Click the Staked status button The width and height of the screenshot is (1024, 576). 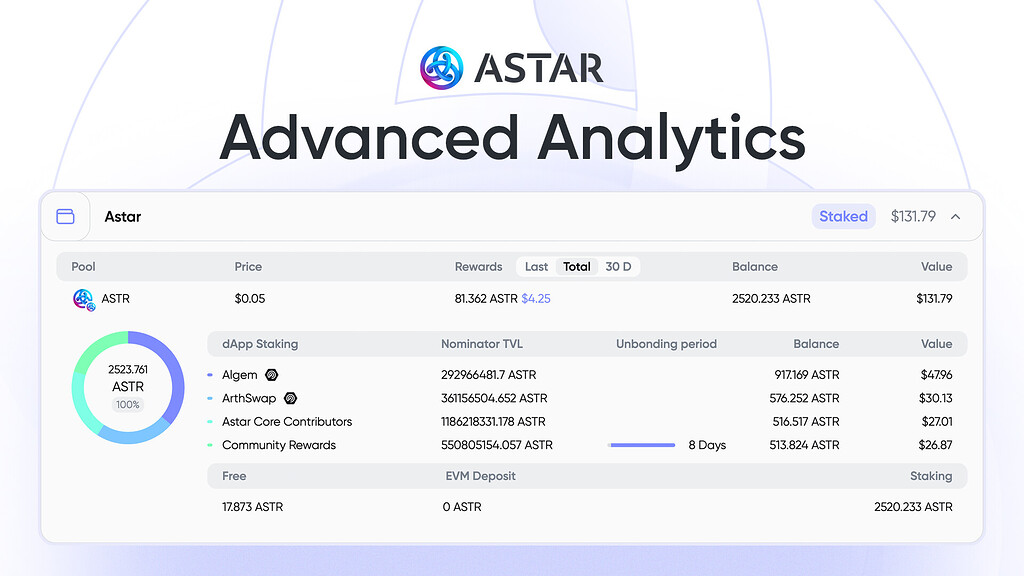pos(843,216)
